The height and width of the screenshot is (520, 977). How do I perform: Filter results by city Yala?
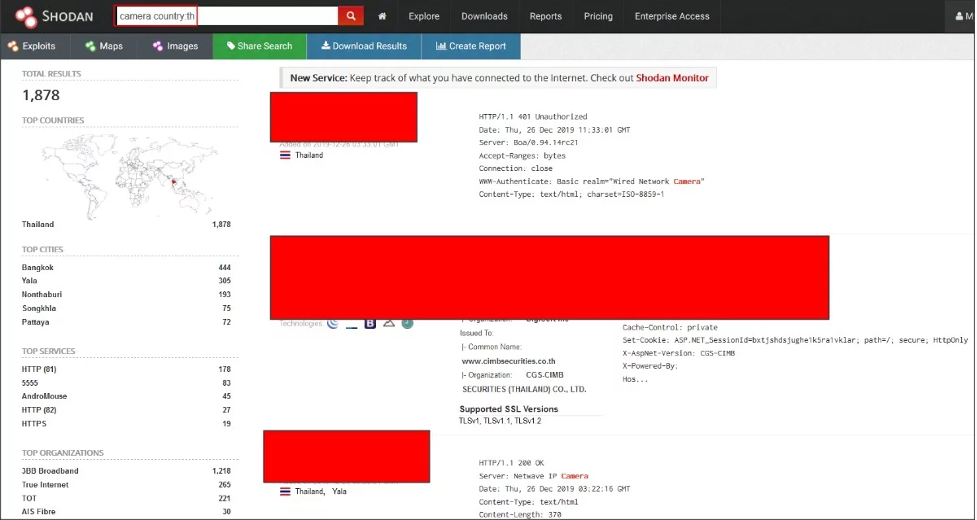point(29,280)
